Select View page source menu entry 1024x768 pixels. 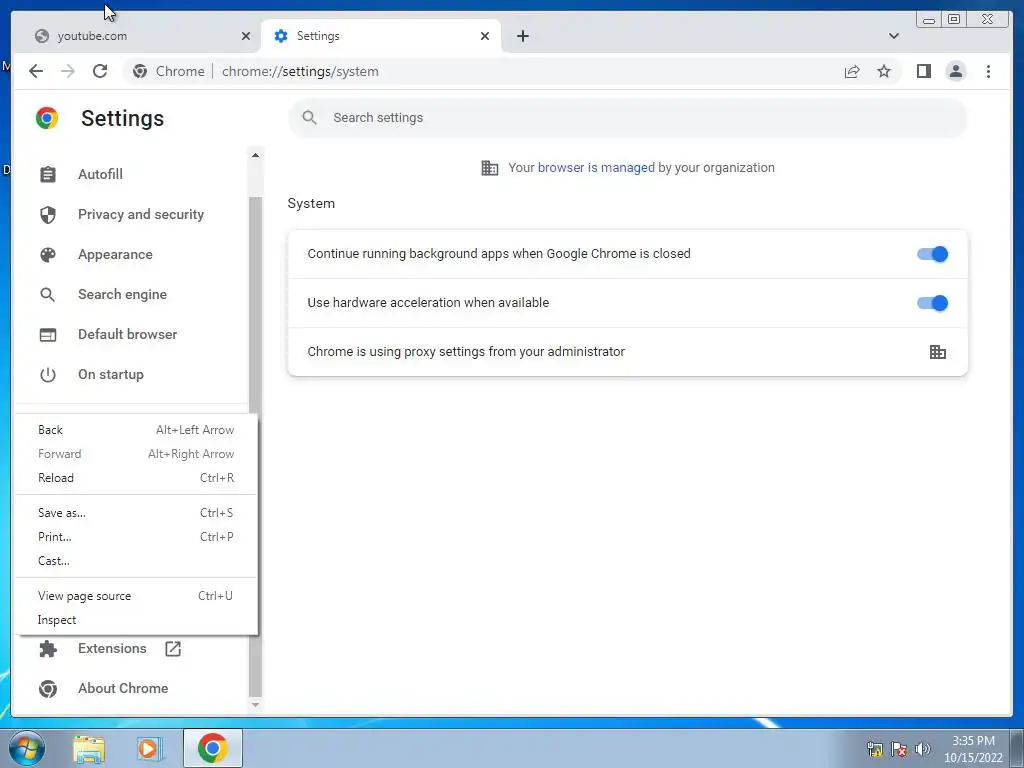click(x=136, y=596)
